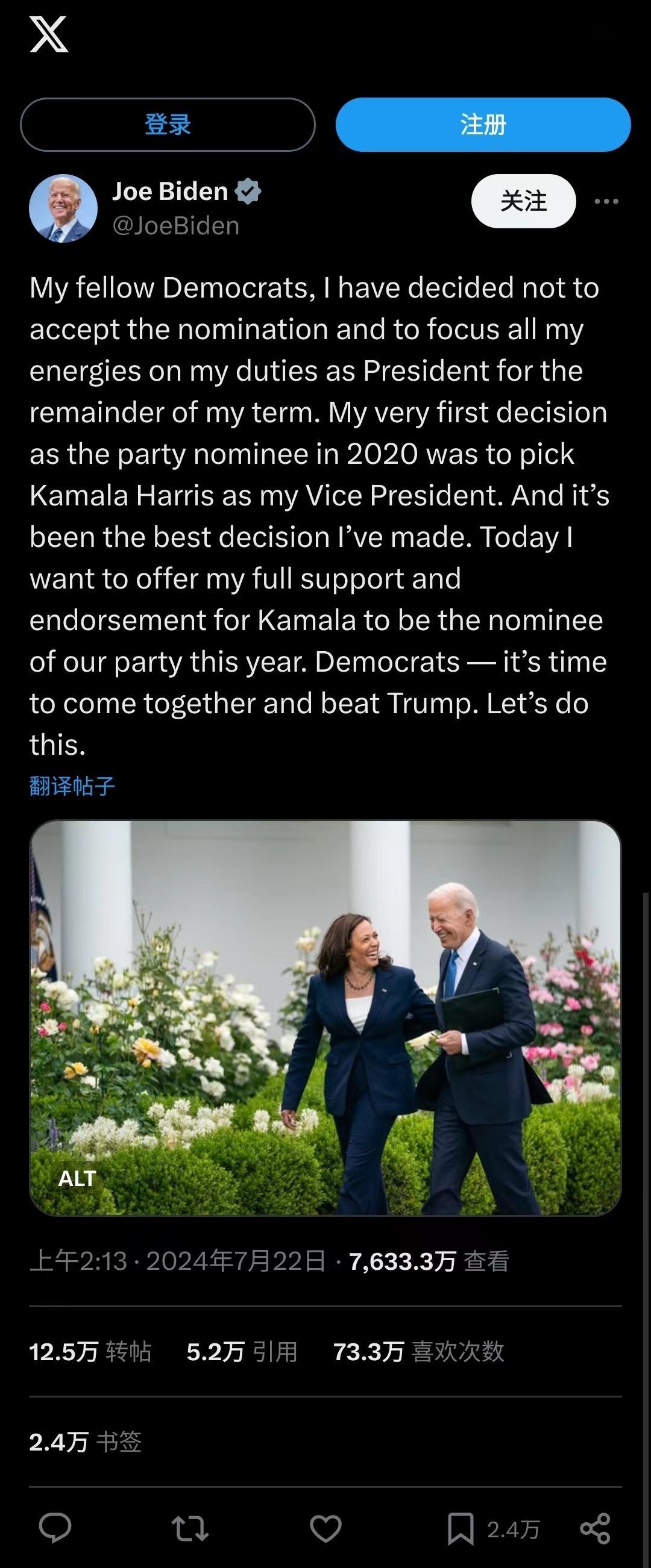Open Joe Biden's profile avatar
This screenshot has width=651, height=1568.
(63, 209)
